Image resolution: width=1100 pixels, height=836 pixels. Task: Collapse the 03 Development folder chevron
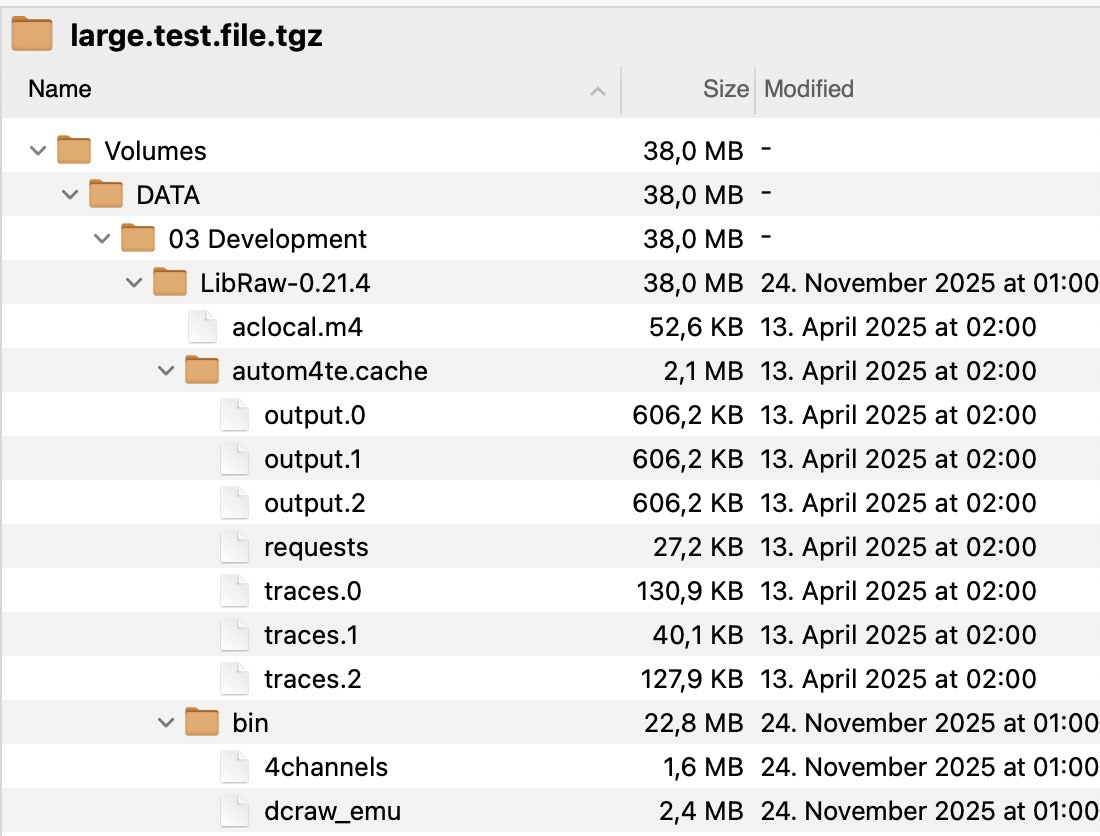coord(102,238)
